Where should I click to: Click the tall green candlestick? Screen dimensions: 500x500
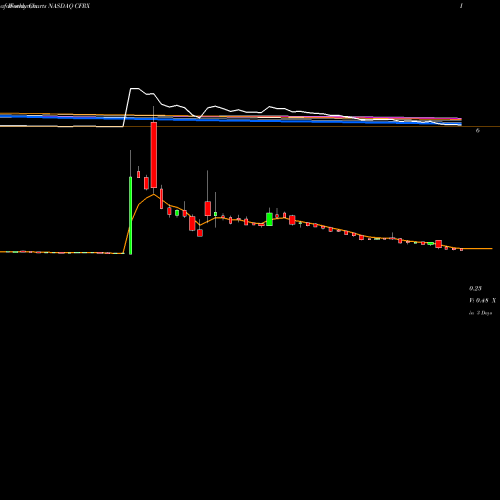point(130,216)
